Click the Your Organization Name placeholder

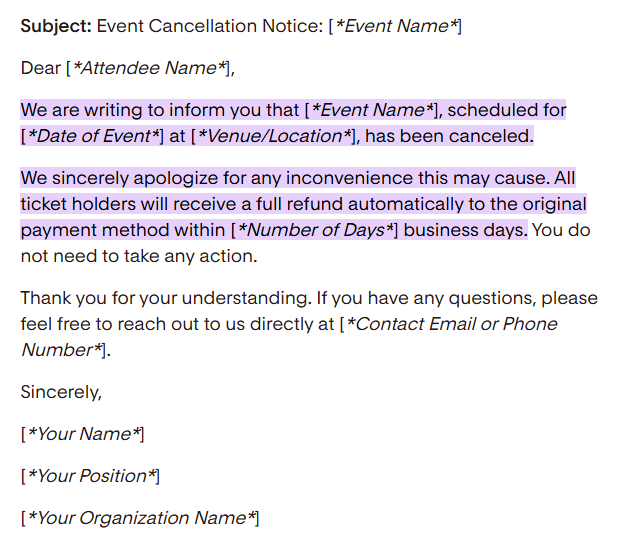tap(140, 518)
